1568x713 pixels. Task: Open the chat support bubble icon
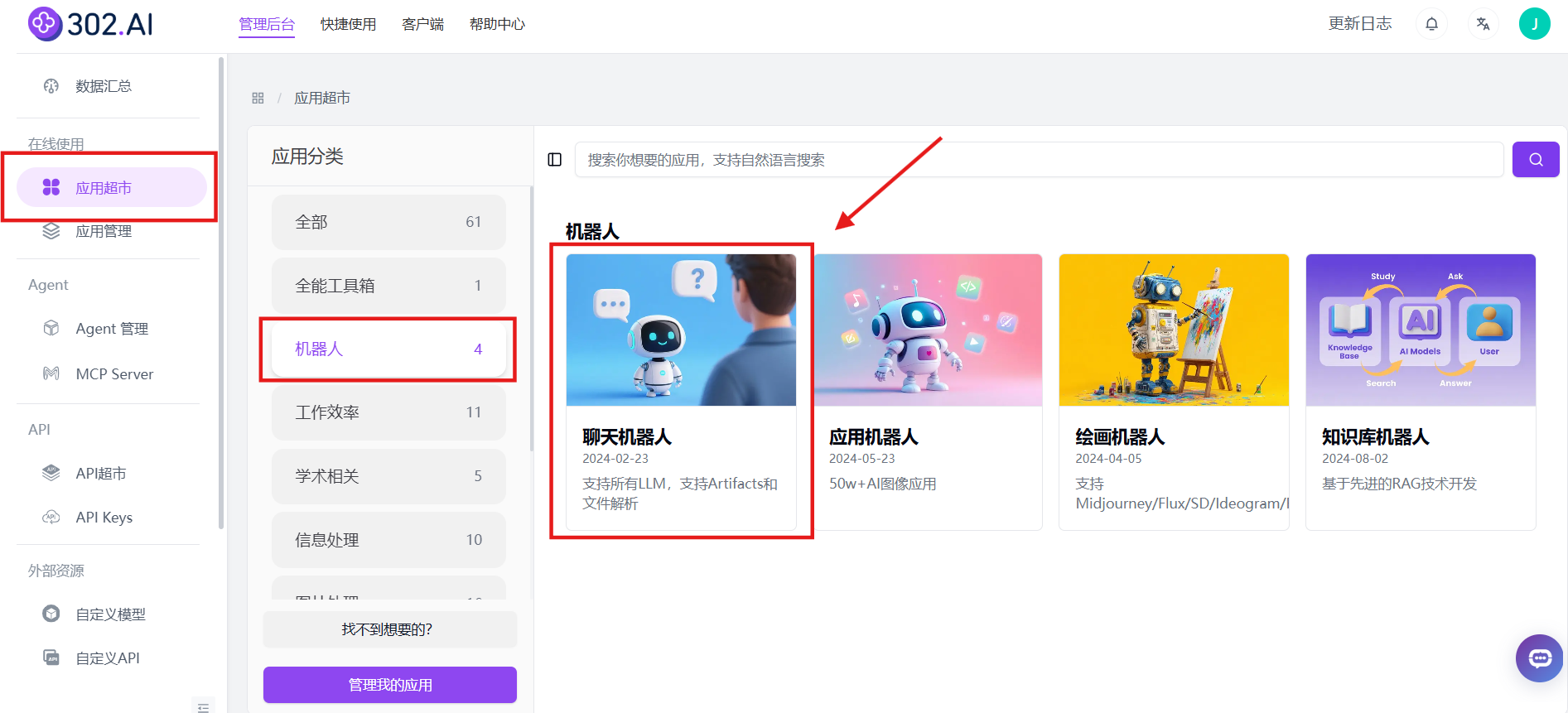(x=1540, y=658)
